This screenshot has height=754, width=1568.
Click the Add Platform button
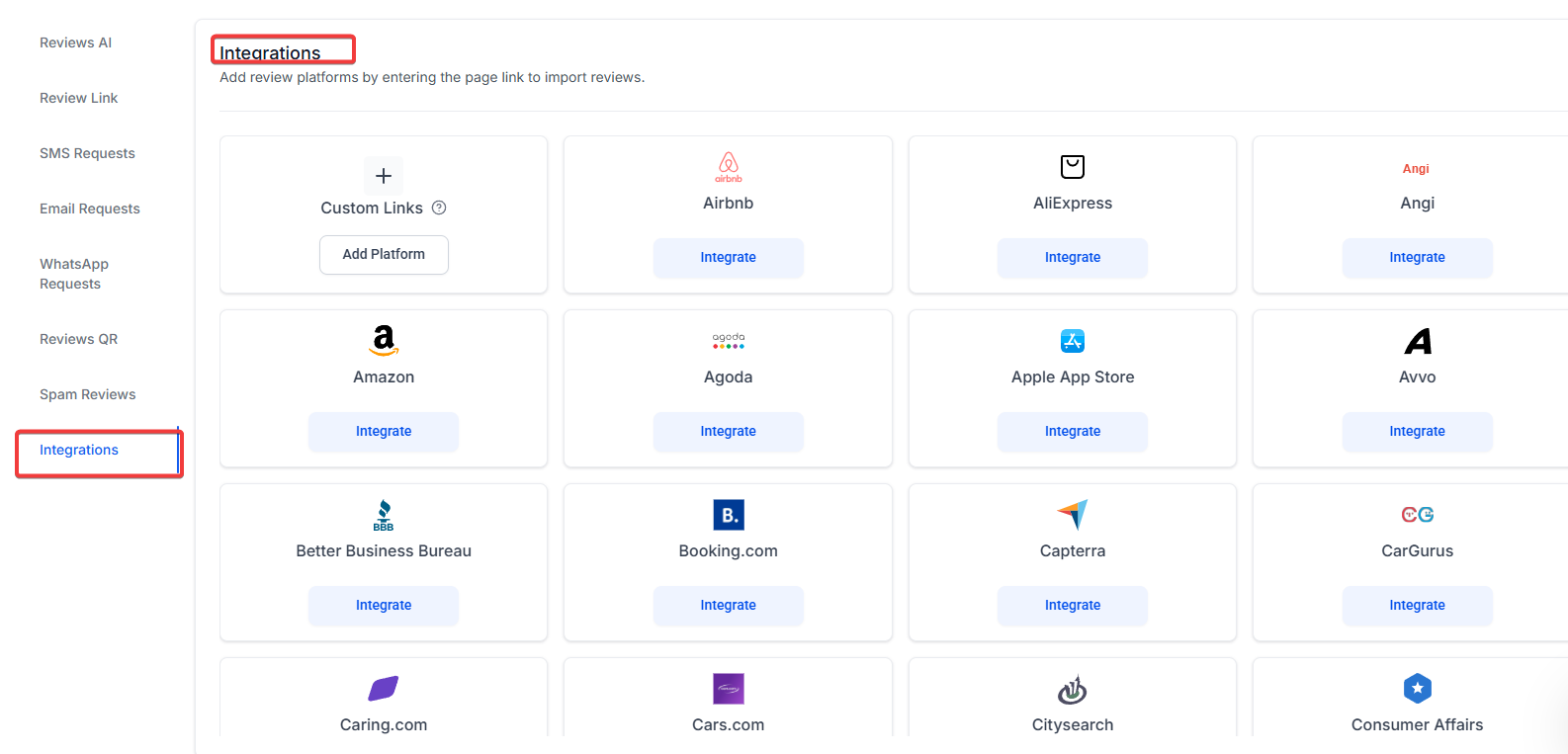pyautogui.click(x=384, y=255)
